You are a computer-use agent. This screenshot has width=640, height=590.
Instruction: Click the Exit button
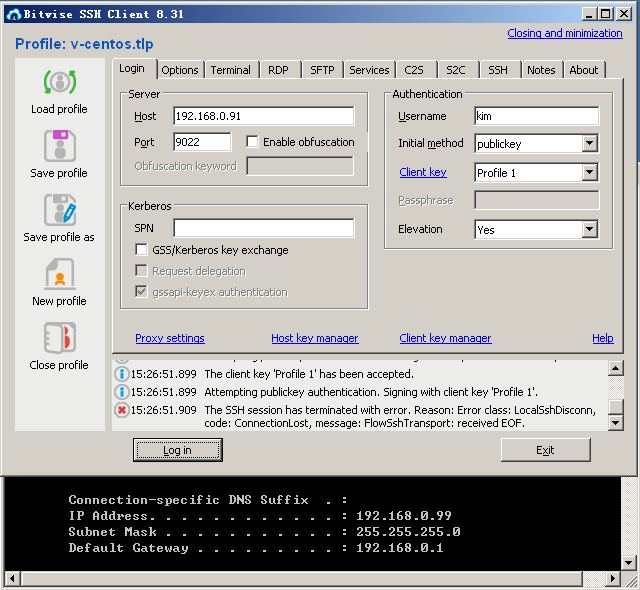[x=545, y=450]
